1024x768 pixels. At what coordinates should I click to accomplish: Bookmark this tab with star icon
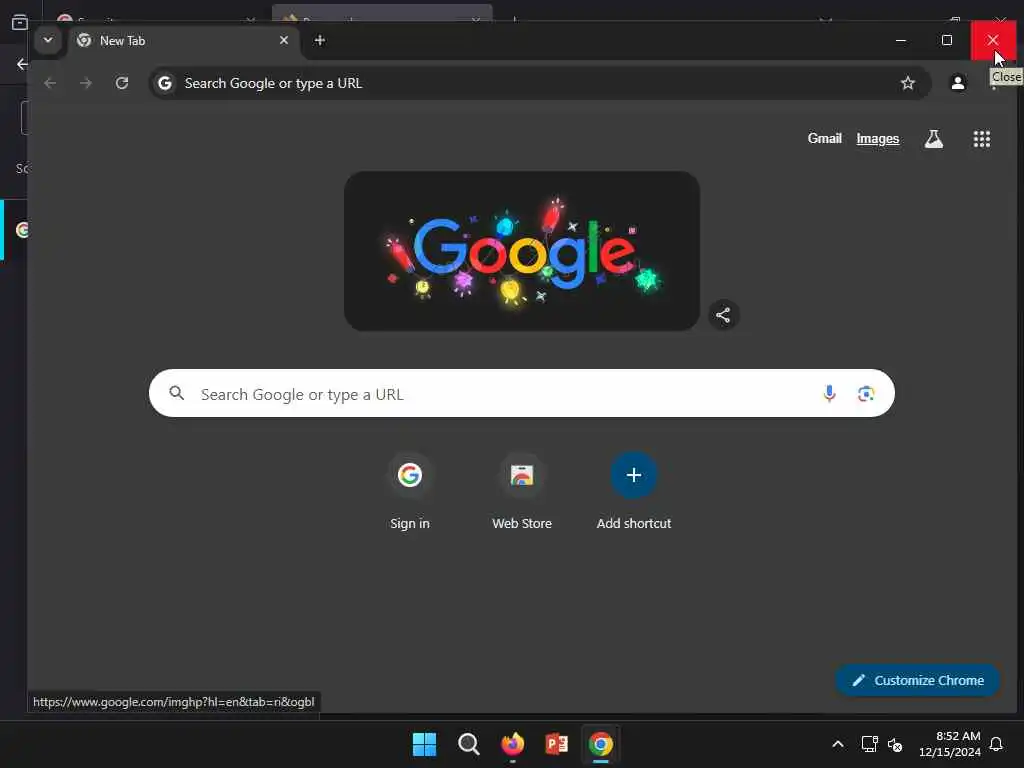click(x=908, y=83)
